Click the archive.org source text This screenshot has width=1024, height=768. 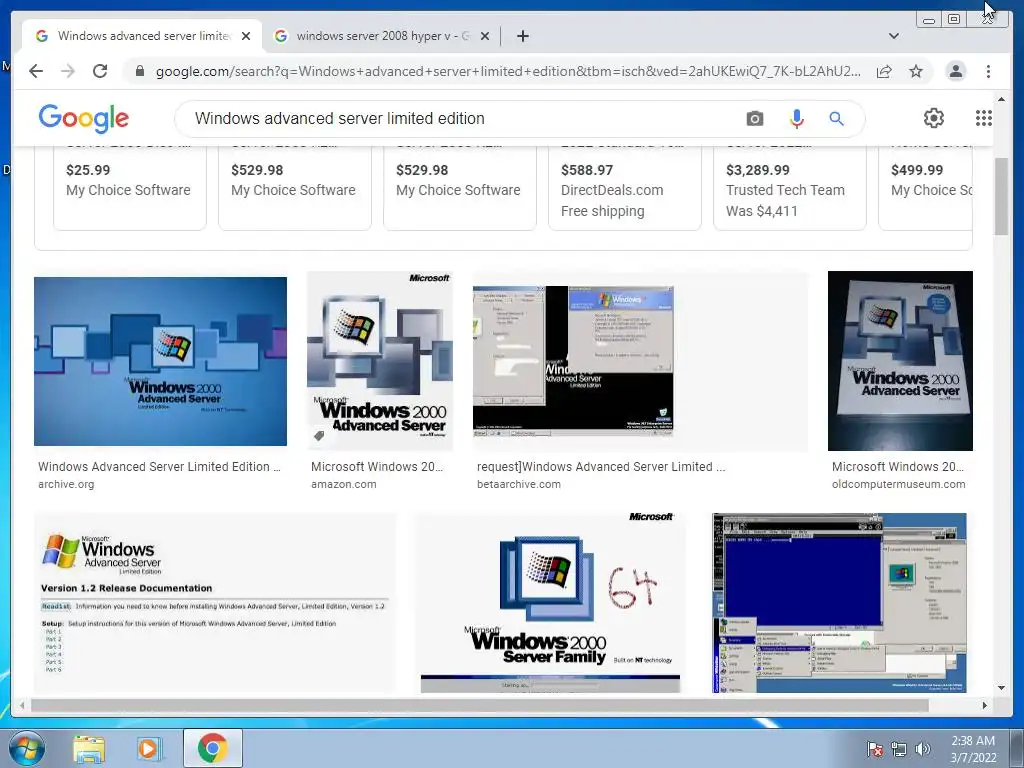(66, 484)
